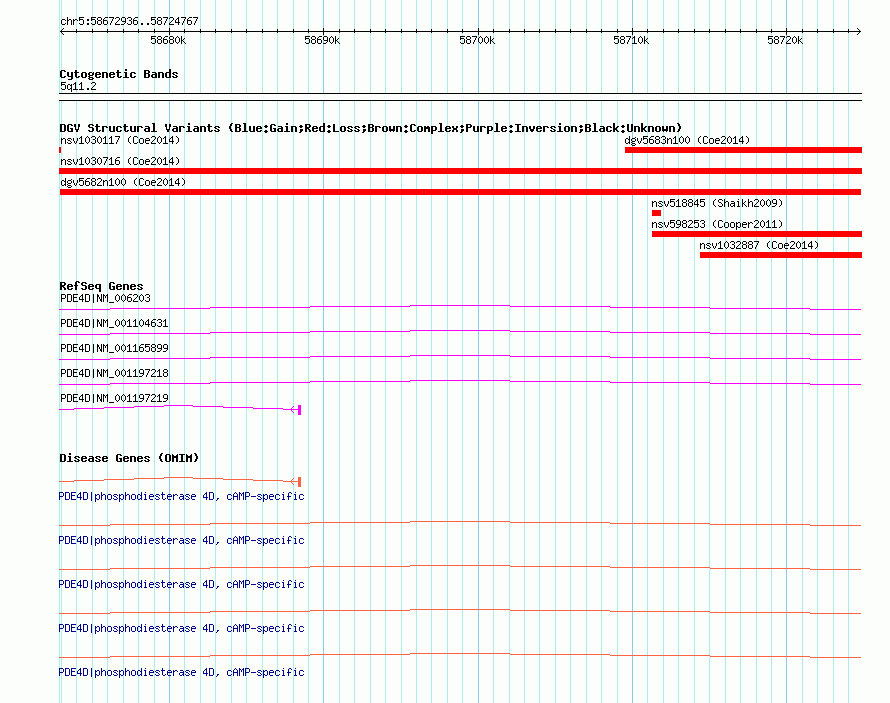The height and width of the screenshot is (703, 890).
Task: Click the orange exon end marker in Disease Genes
Action: tap(299, 482)
